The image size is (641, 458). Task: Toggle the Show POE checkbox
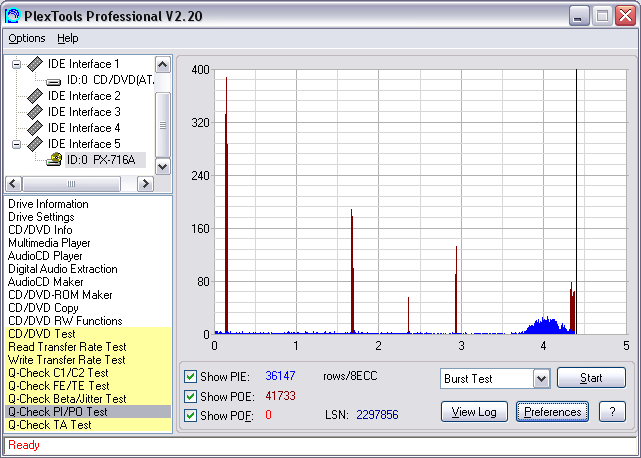coord(190,396)
